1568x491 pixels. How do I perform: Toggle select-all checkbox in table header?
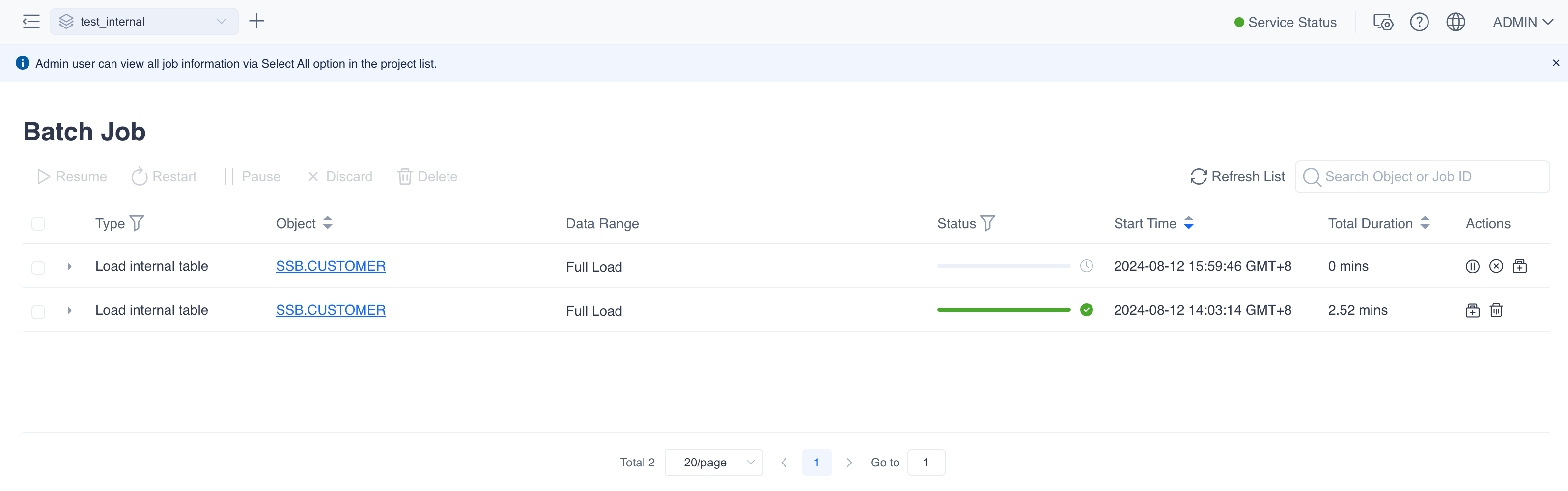coord(38,224)
